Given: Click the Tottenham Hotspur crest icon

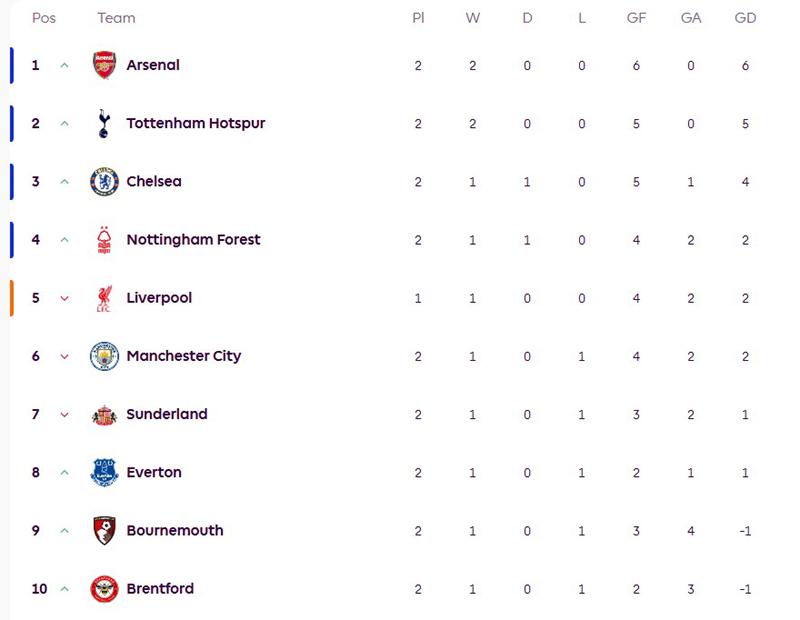Looking at the screenshot, I should [104, 123].
